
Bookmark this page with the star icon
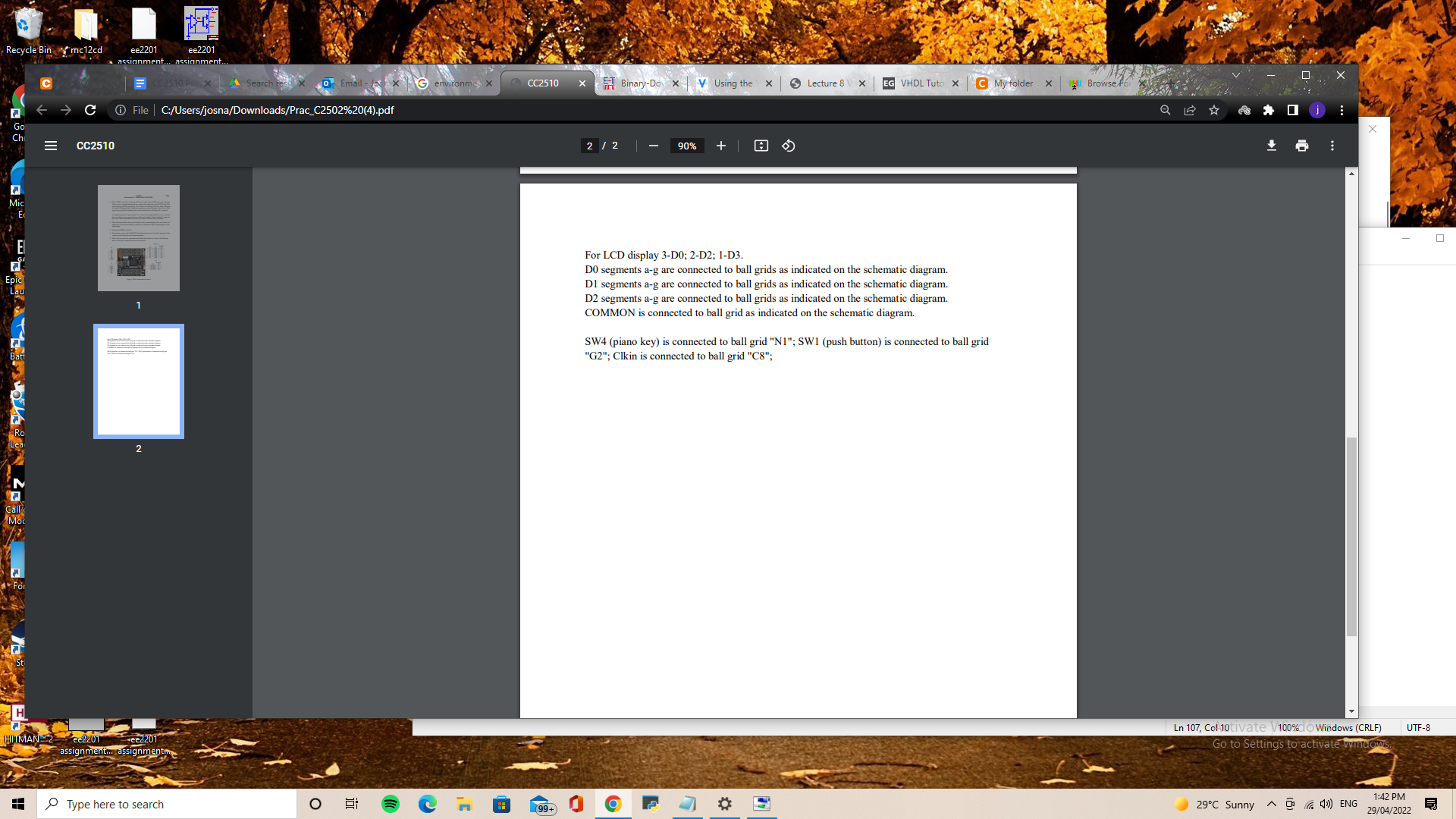(1214, 110)
